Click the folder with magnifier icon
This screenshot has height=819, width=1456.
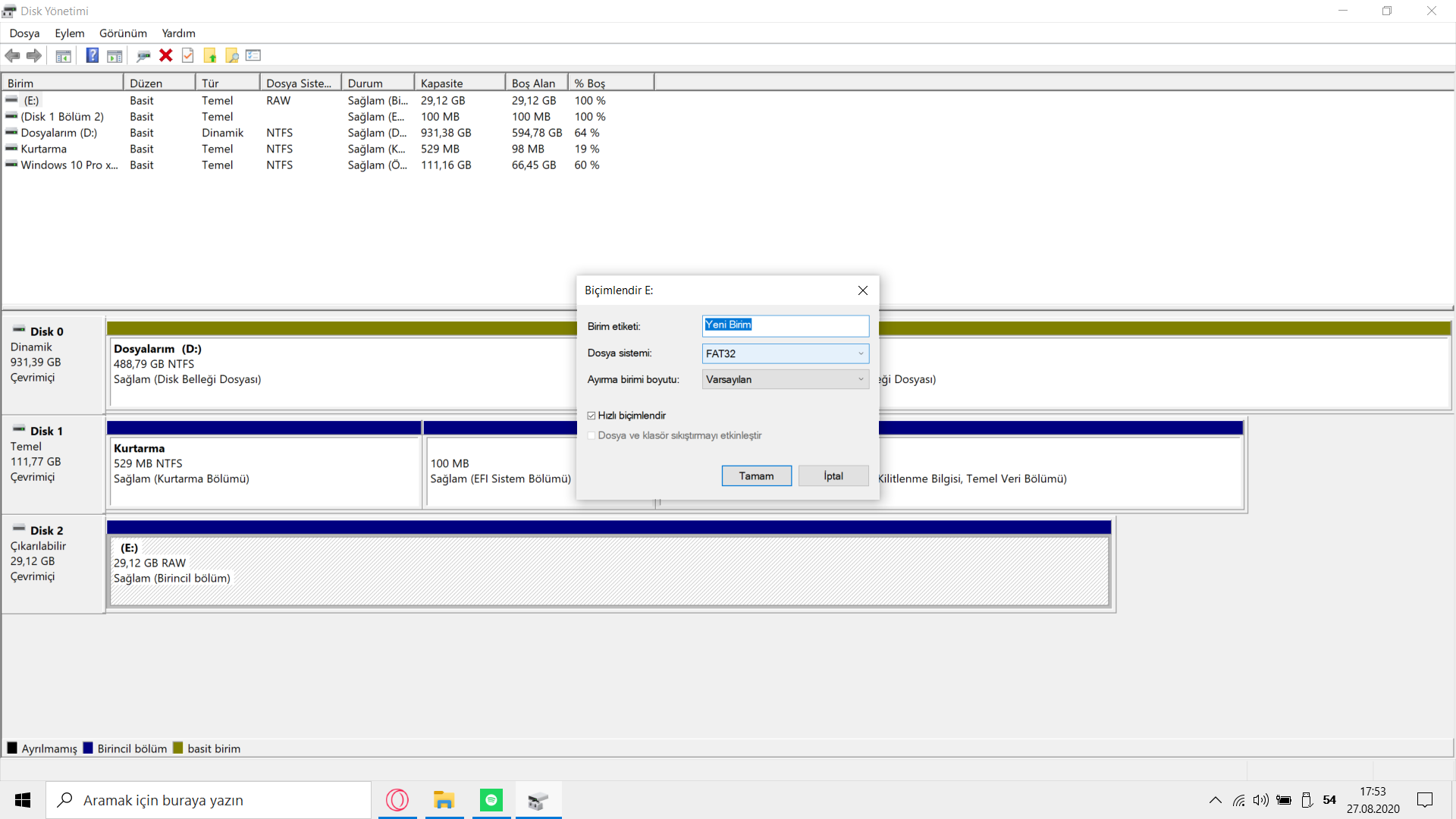pyautogui.click(x=232, y=55)
